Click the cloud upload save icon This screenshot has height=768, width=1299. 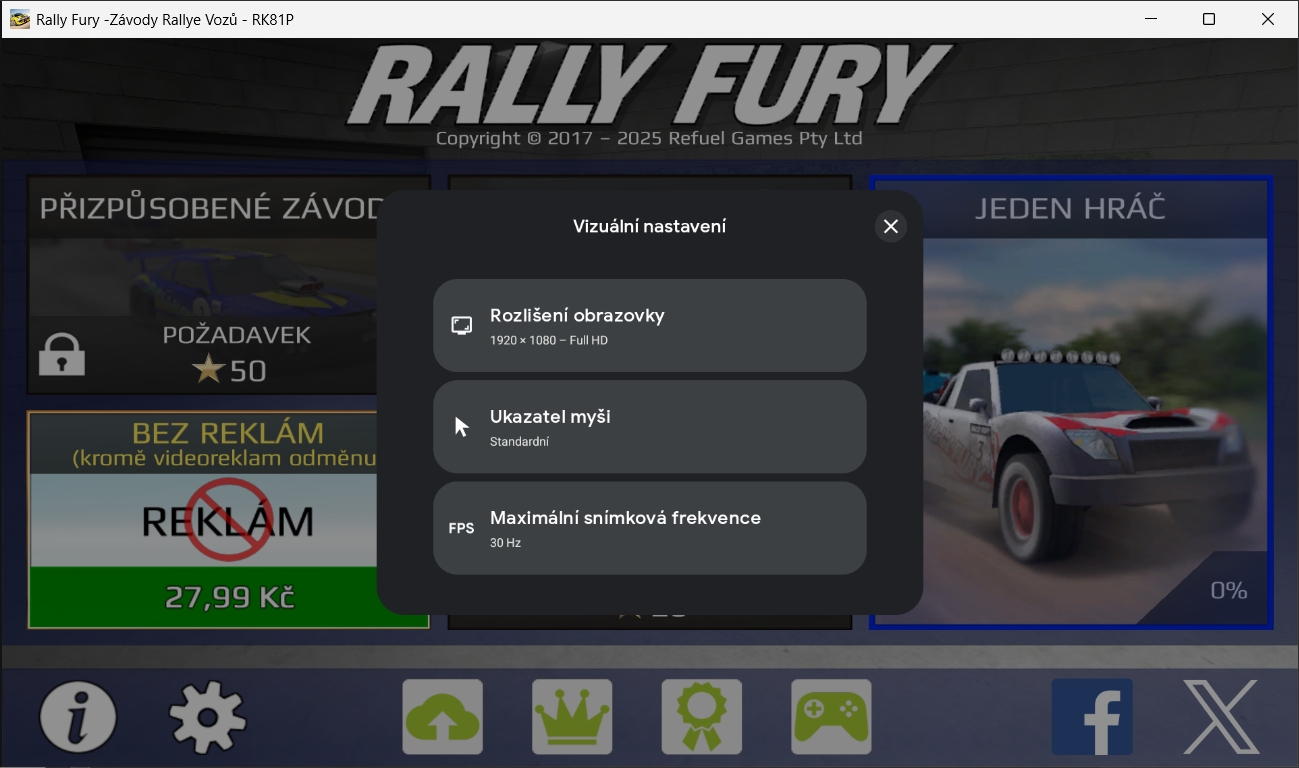pos(442,717)
